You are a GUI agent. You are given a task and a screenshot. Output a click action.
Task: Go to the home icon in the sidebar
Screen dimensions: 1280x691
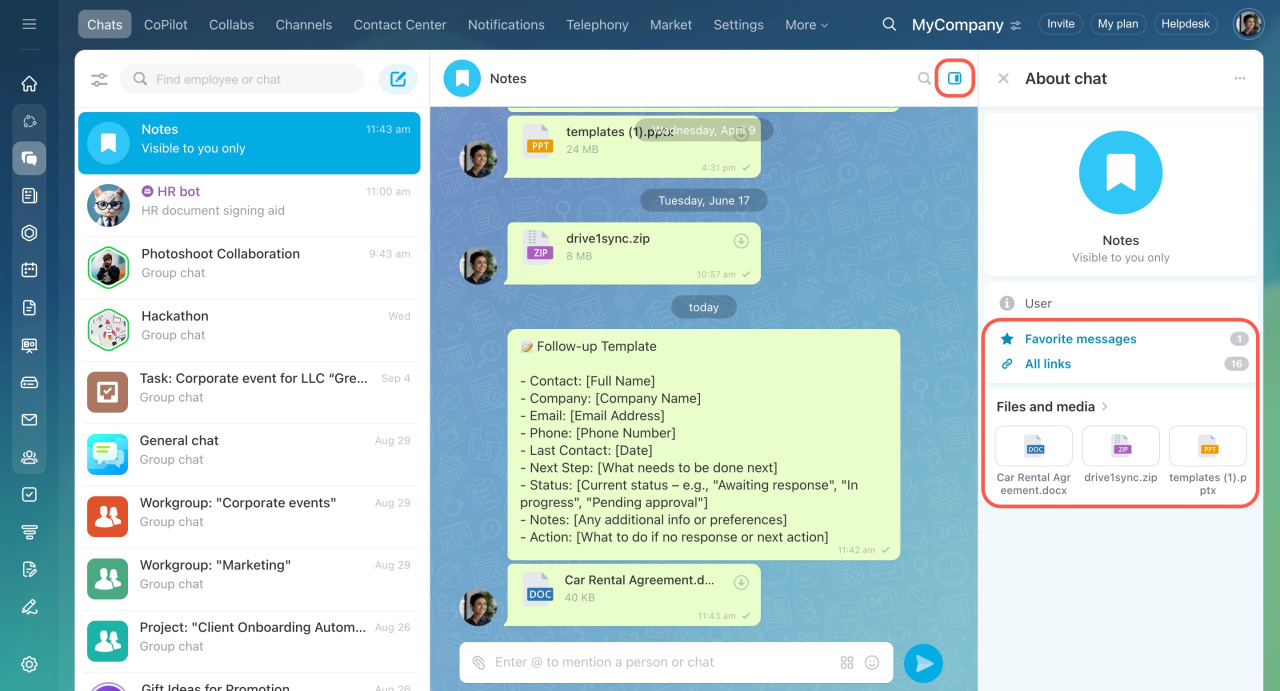tap(29, 84)
